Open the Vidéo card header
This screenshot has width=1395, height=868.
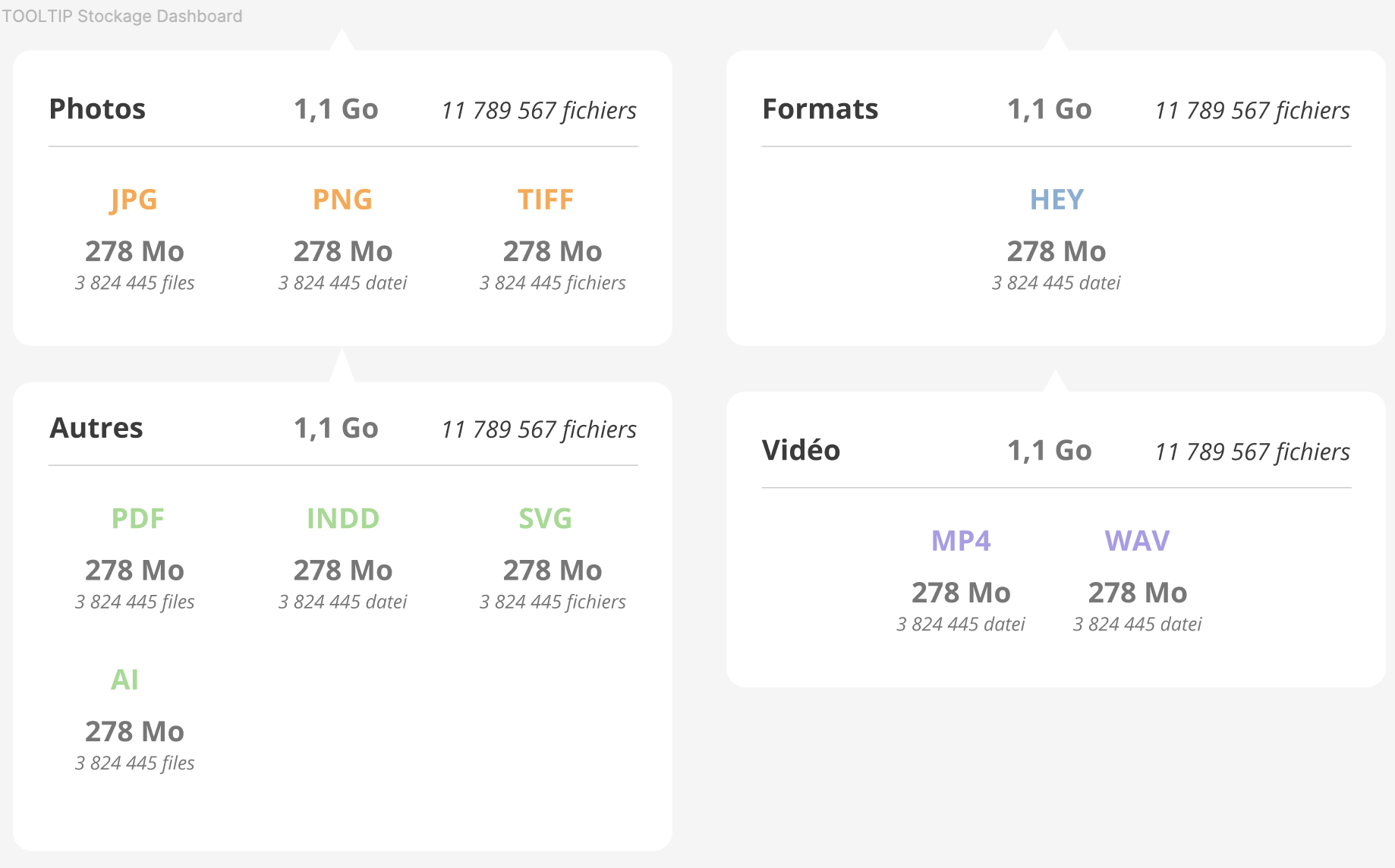pyautogui.click(x=801, y=450)
